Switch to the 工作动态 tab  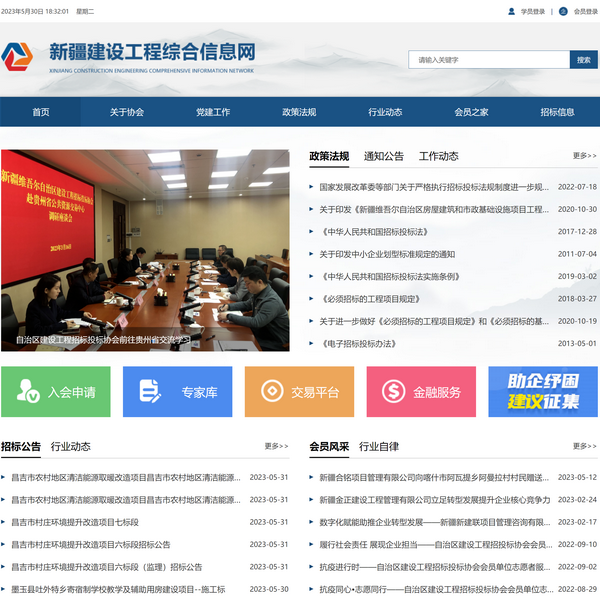(438, 156)
